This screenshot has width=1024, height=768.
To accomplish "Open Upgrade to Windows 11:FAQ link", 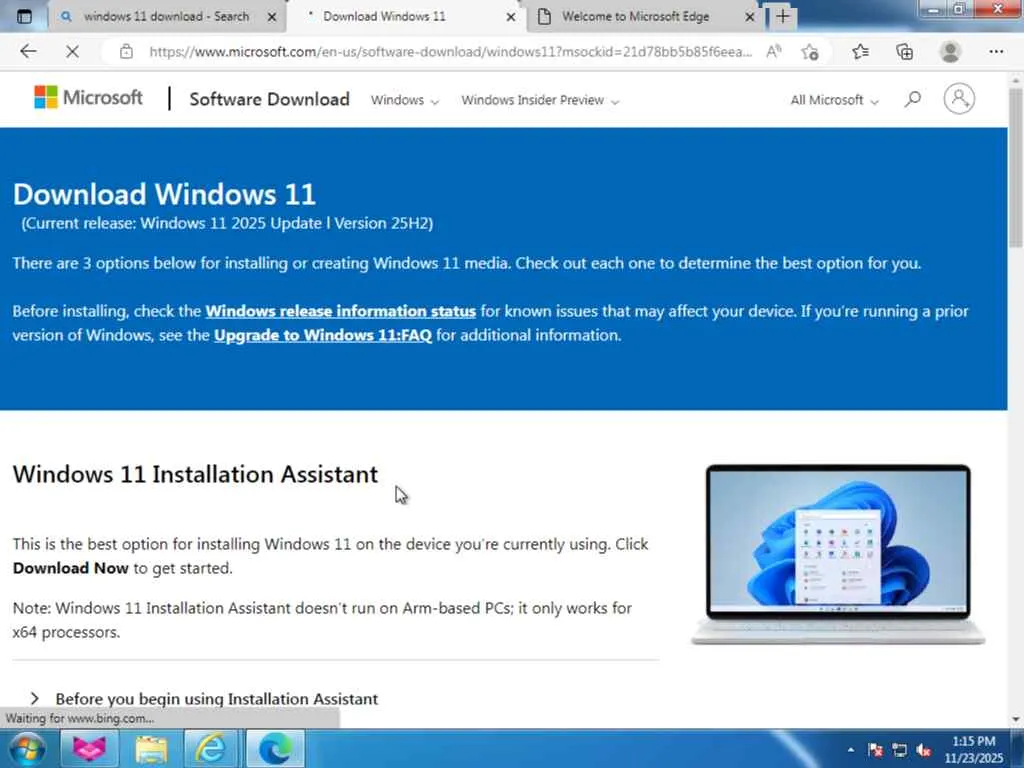I will pos(323,335).
